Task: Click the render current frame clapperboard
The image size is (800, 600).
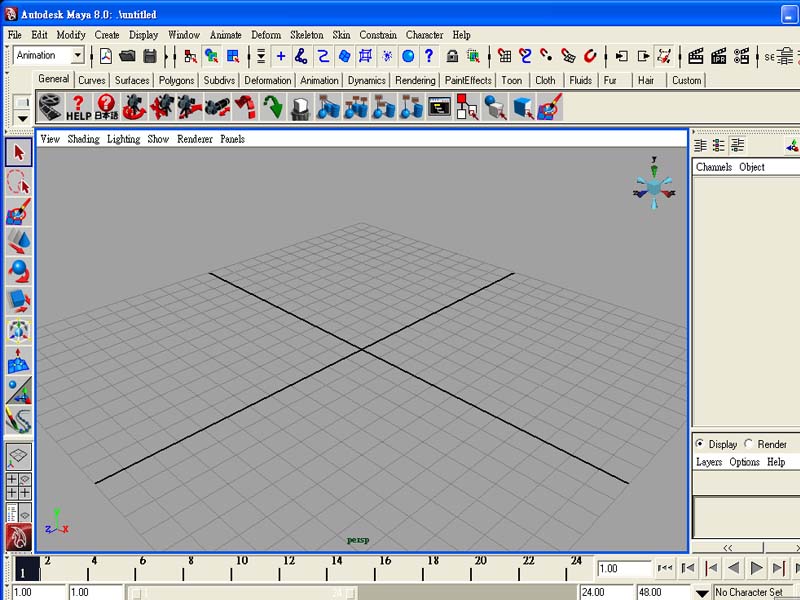Action: [x=696, y=56]
